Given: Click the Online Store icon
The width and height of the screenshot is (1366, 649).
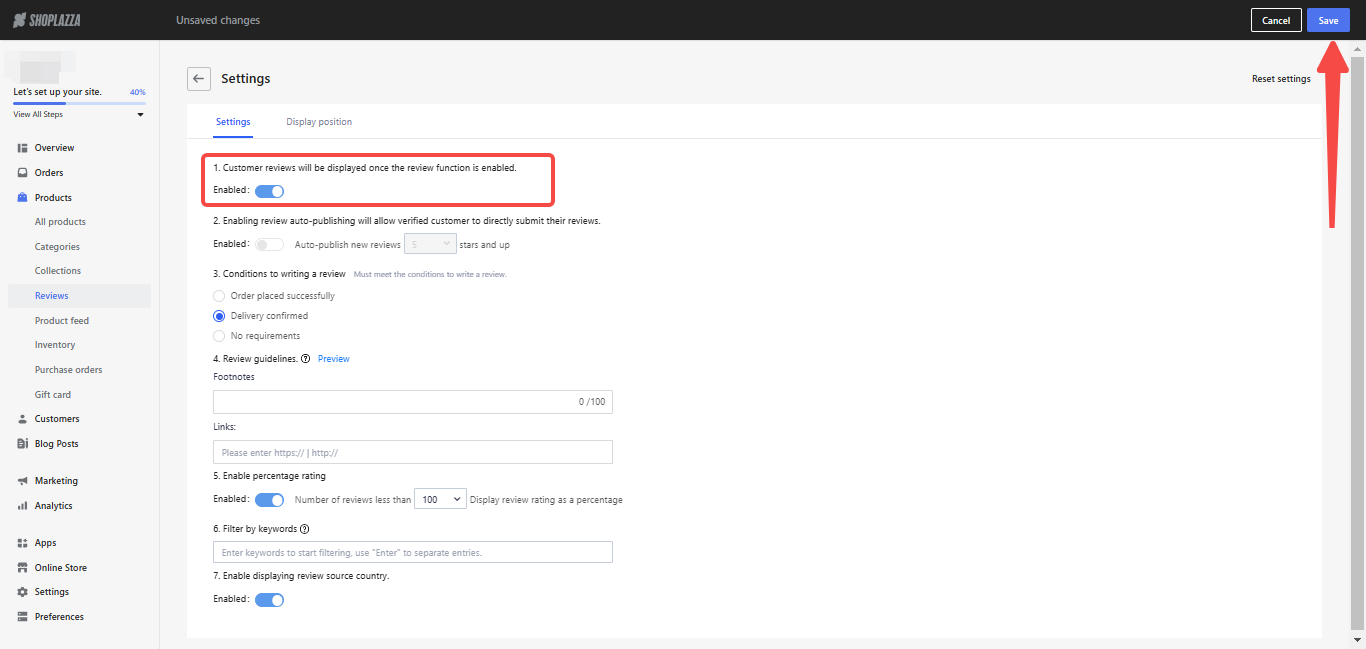Looking at the screenshot, I should click(22, 568).
